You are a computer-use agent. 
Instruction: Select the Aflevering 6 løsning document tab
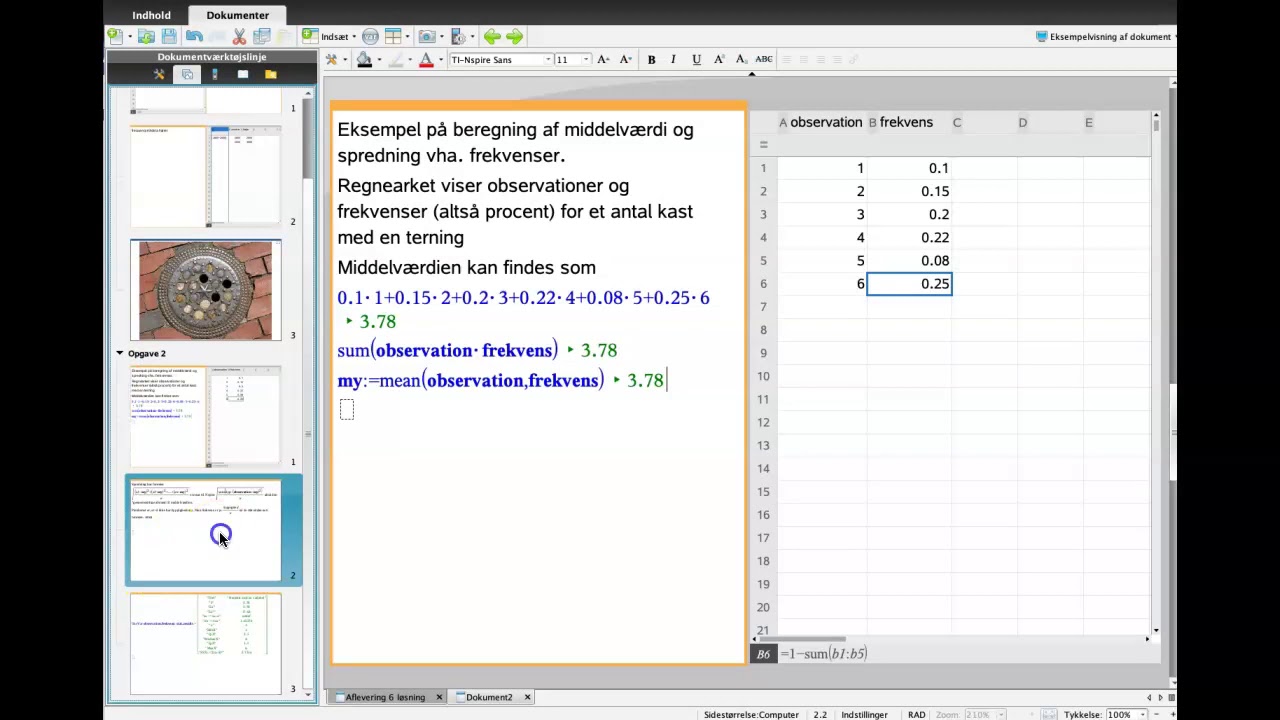click(385, 697)
